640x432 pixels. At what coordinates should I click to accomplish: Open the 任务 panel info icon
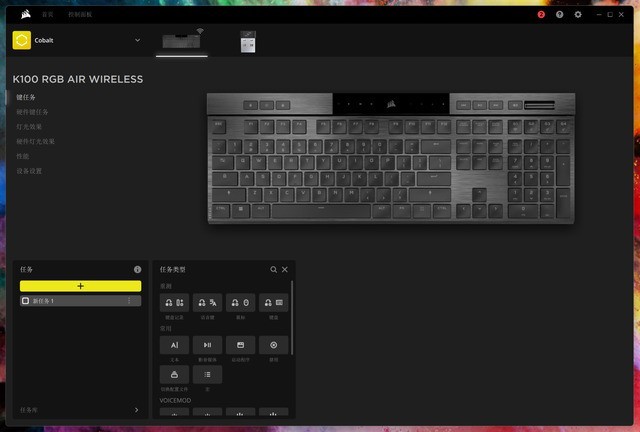tap(138, 269)
